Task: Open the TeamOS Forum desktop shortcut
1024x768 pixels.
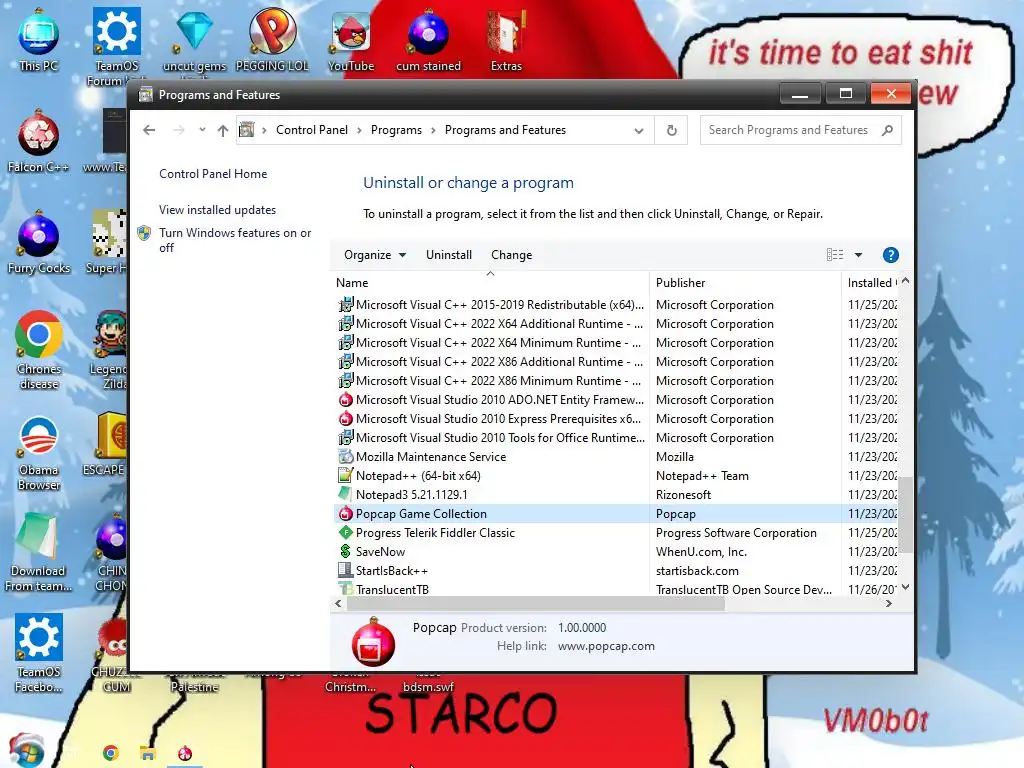Action: click(x=116, y=46)
